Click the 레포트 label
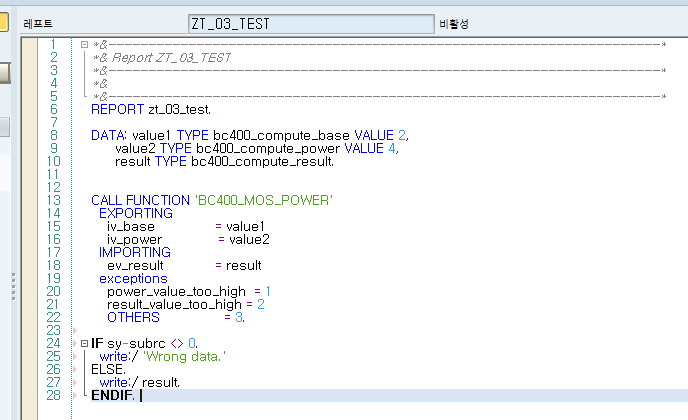Viewport: 688px width, 420px height. pyautogui.click(x=38, y=24)
